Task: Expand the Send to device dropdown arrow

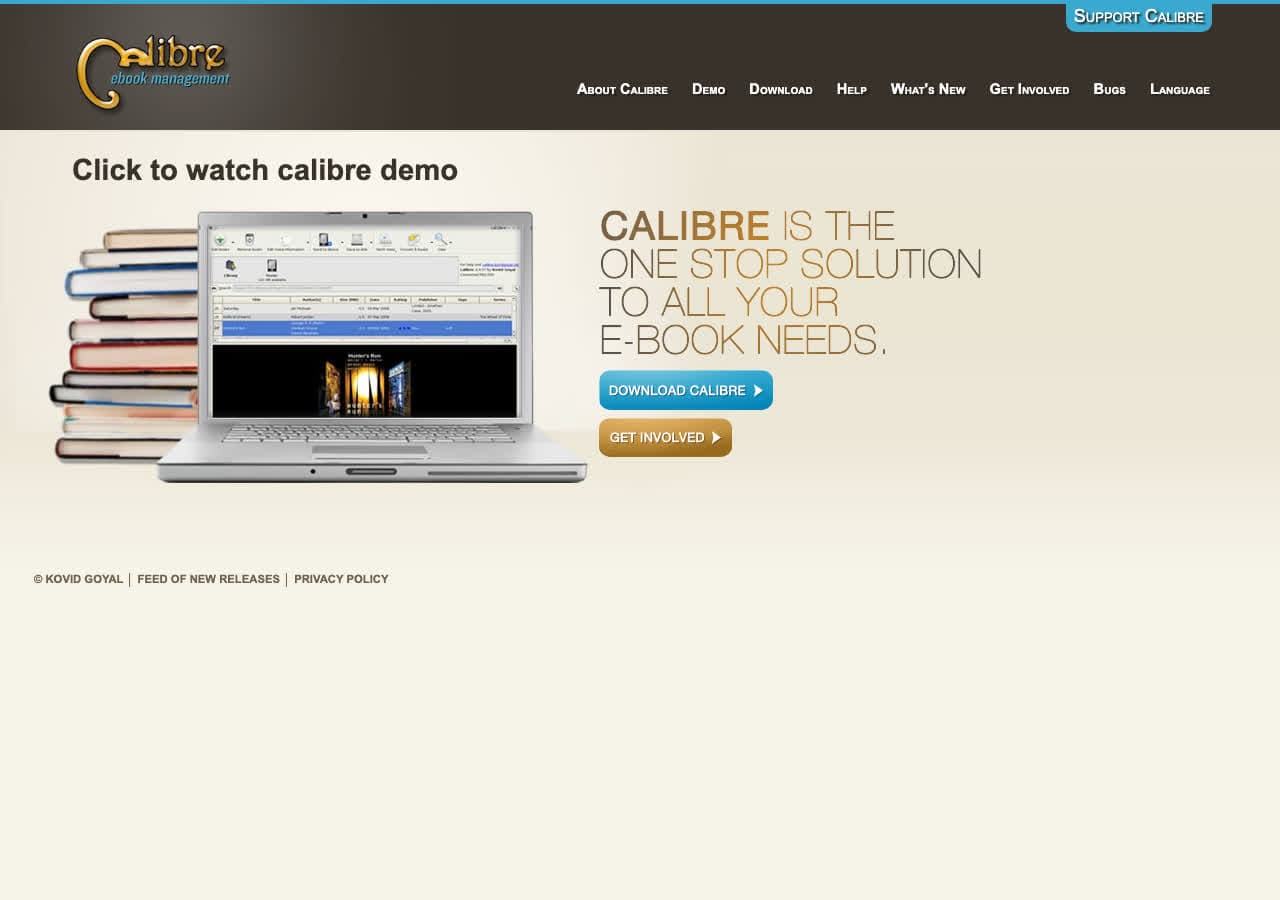Action: (342, 241)
